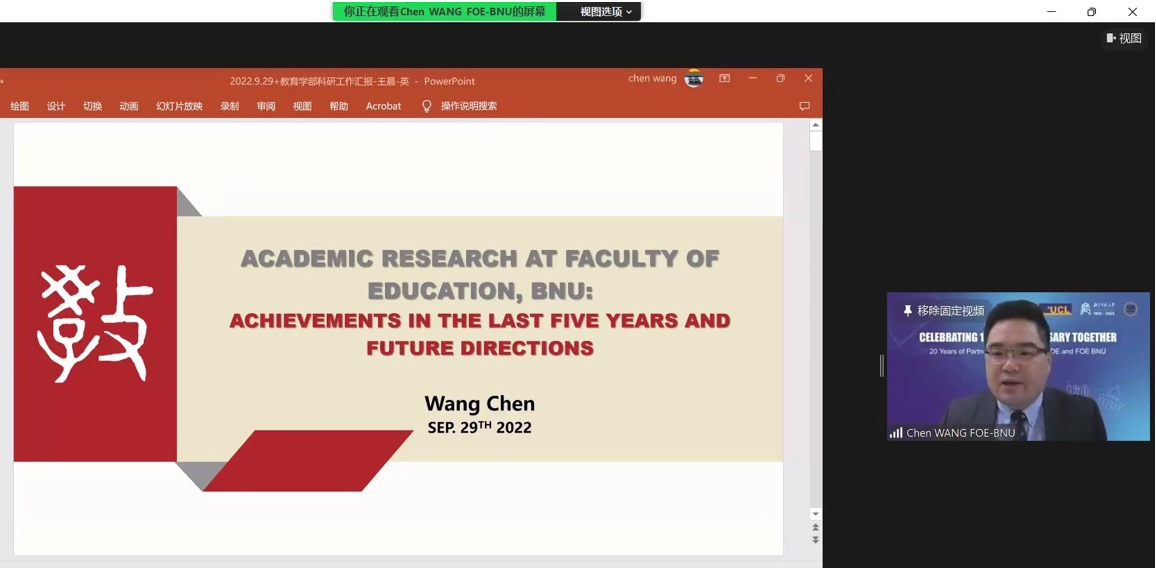Jump to previous slide with double-up arrow
The image size is (1156, 568).
[x=815, y=527]
